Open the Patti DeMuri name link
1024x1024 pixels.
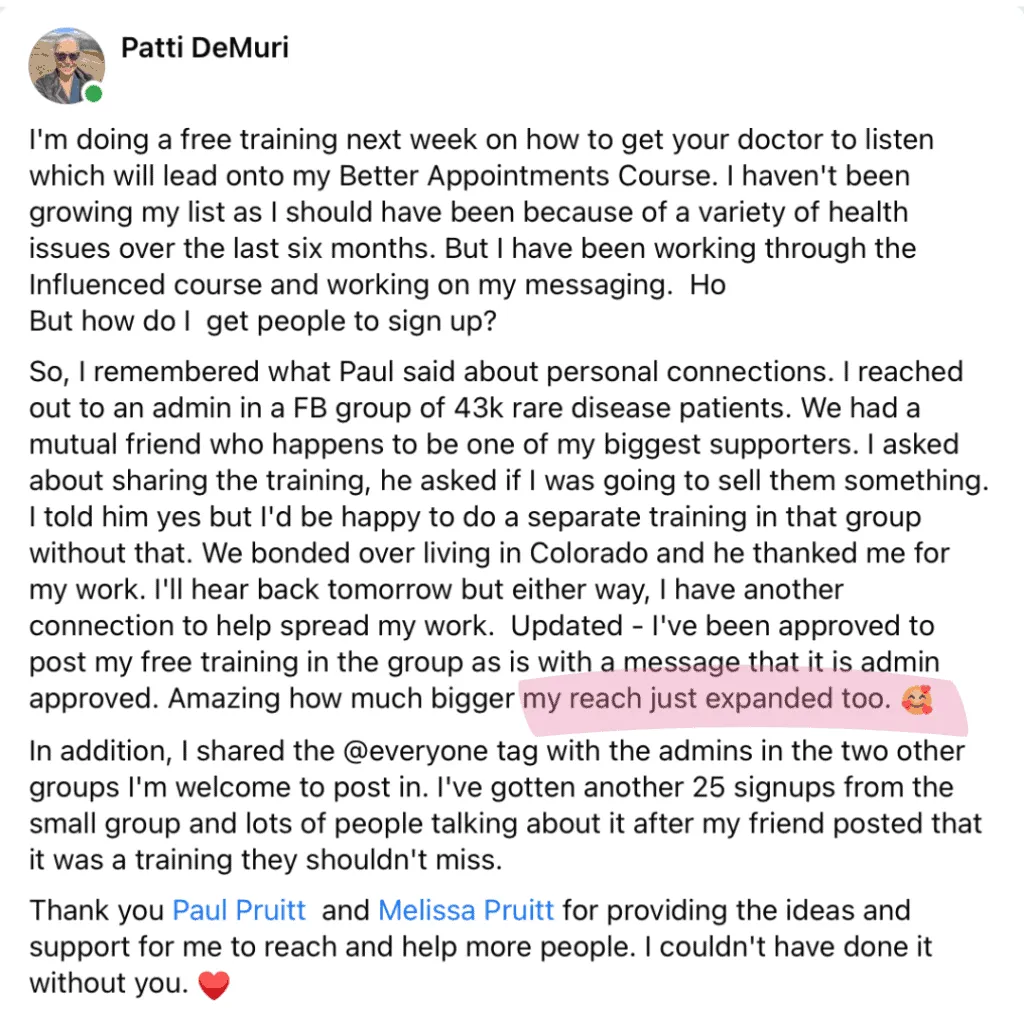[204, 48]
